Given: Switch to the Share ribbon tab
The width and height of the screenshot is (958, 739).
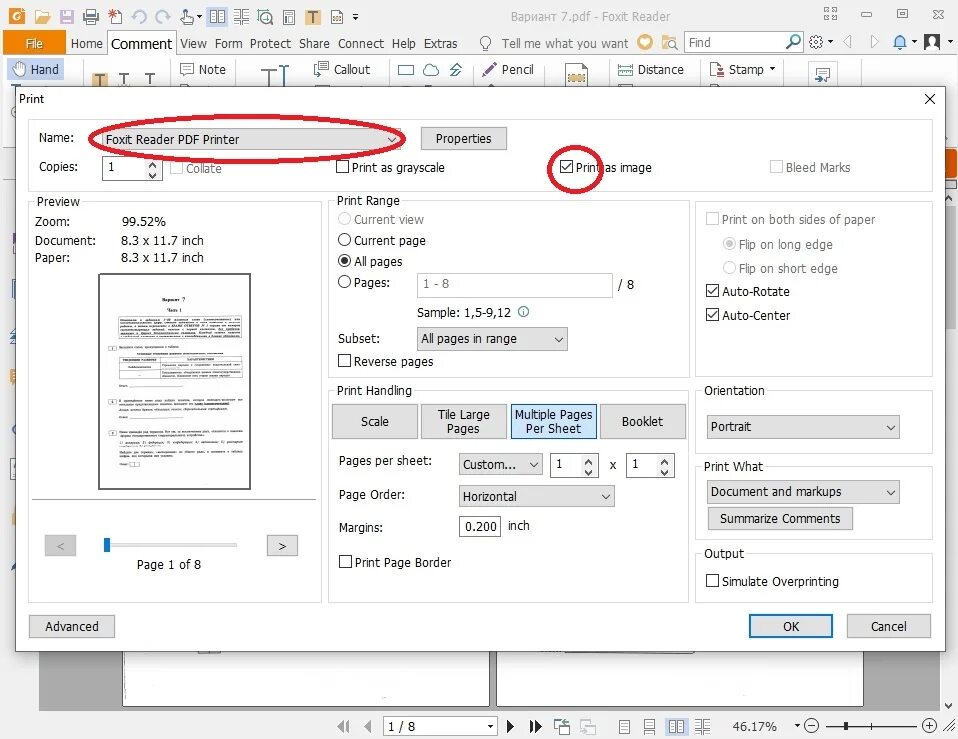Looking at the screenshot, I should pyautogui.click(x=314, y=43).
